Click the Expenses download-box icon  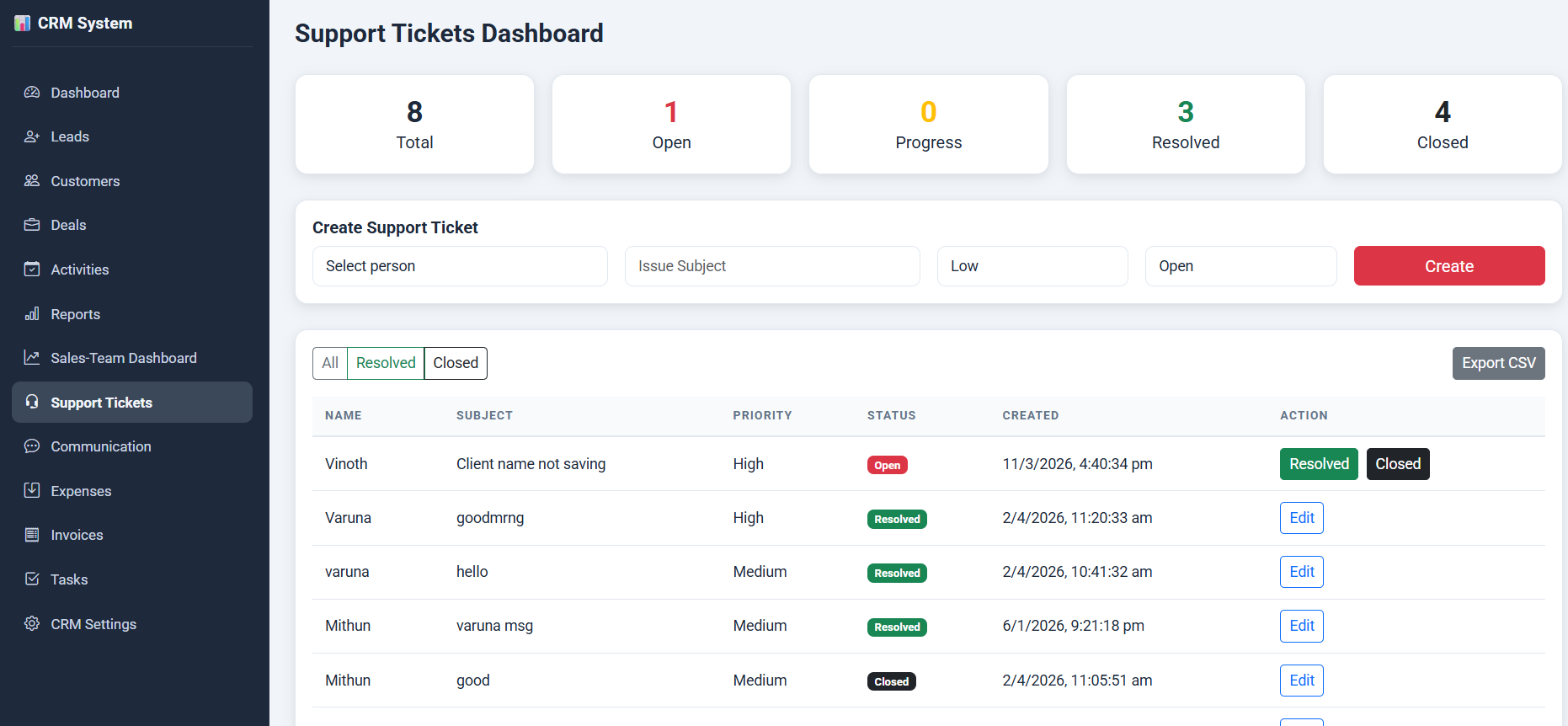[x=32, y=490]
